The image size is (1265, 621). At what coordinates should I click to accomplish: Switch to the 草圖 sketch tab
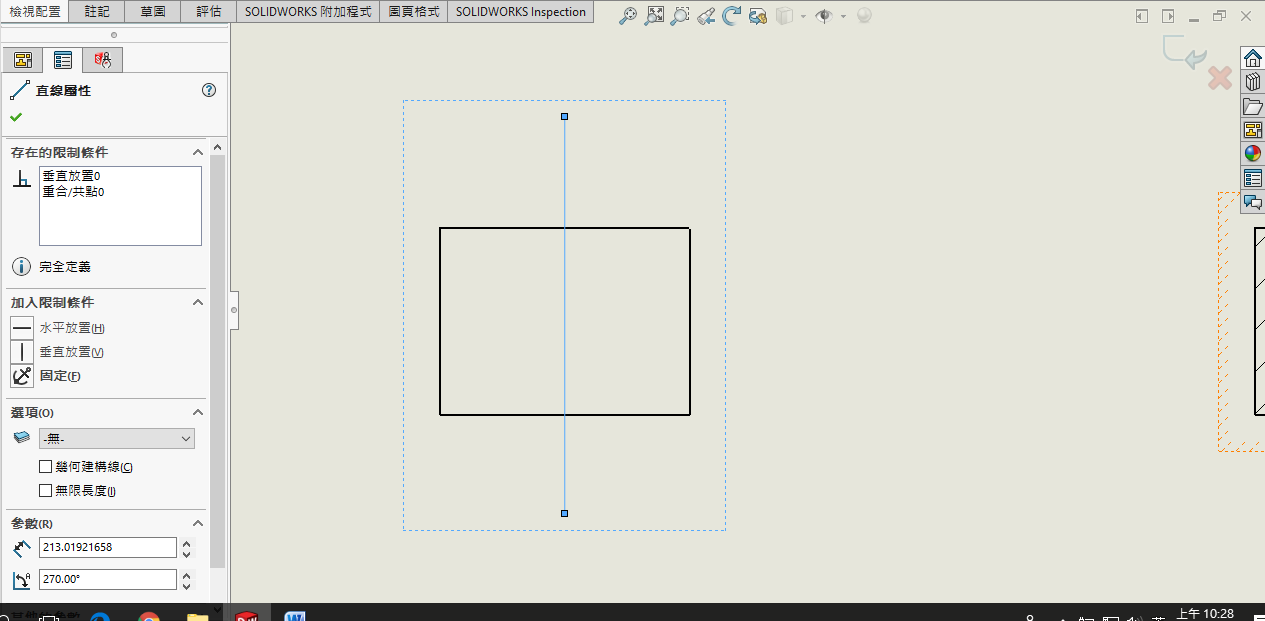[153, 12]
